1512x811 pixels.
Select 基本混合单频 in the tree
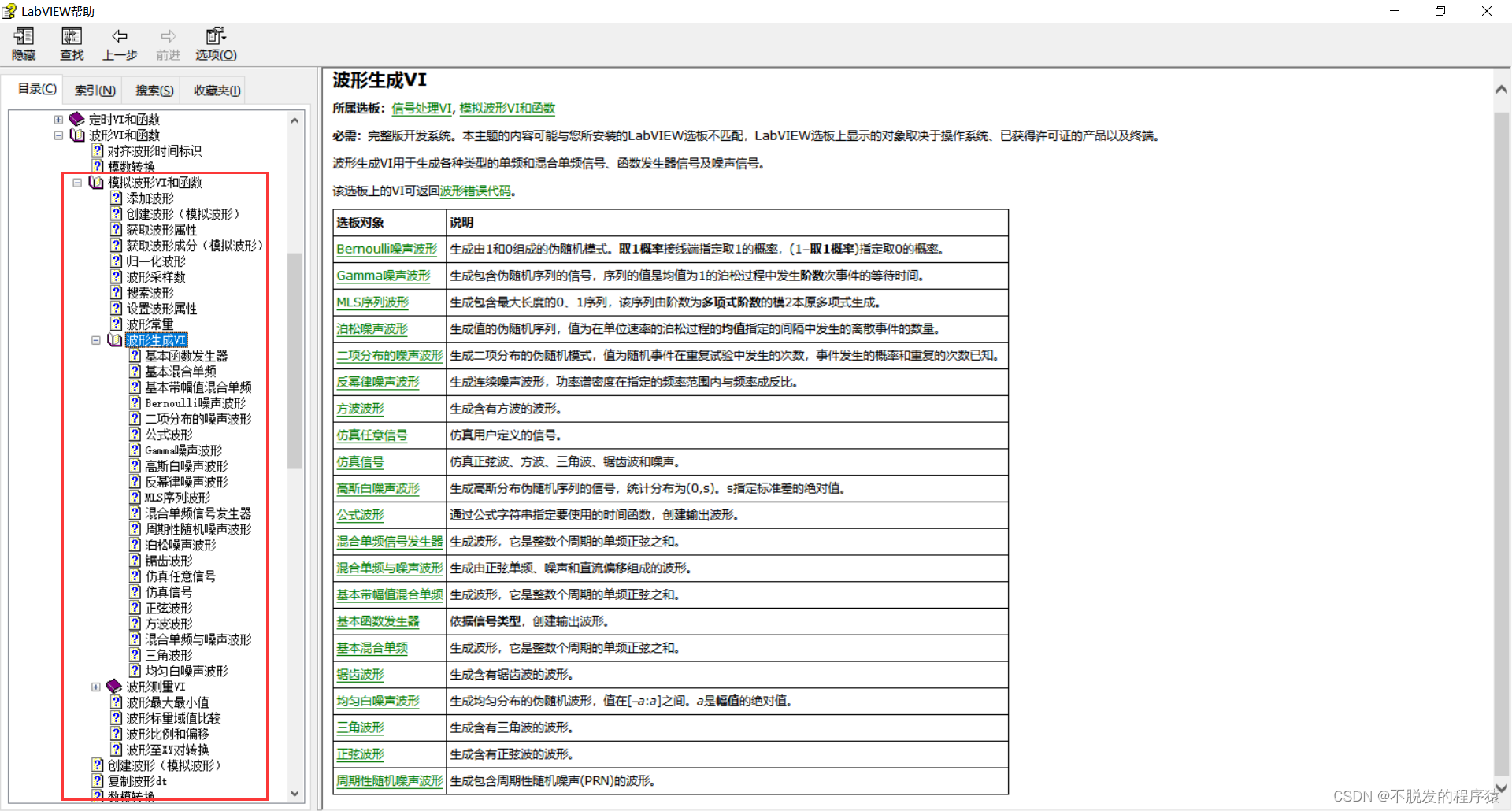180,372
